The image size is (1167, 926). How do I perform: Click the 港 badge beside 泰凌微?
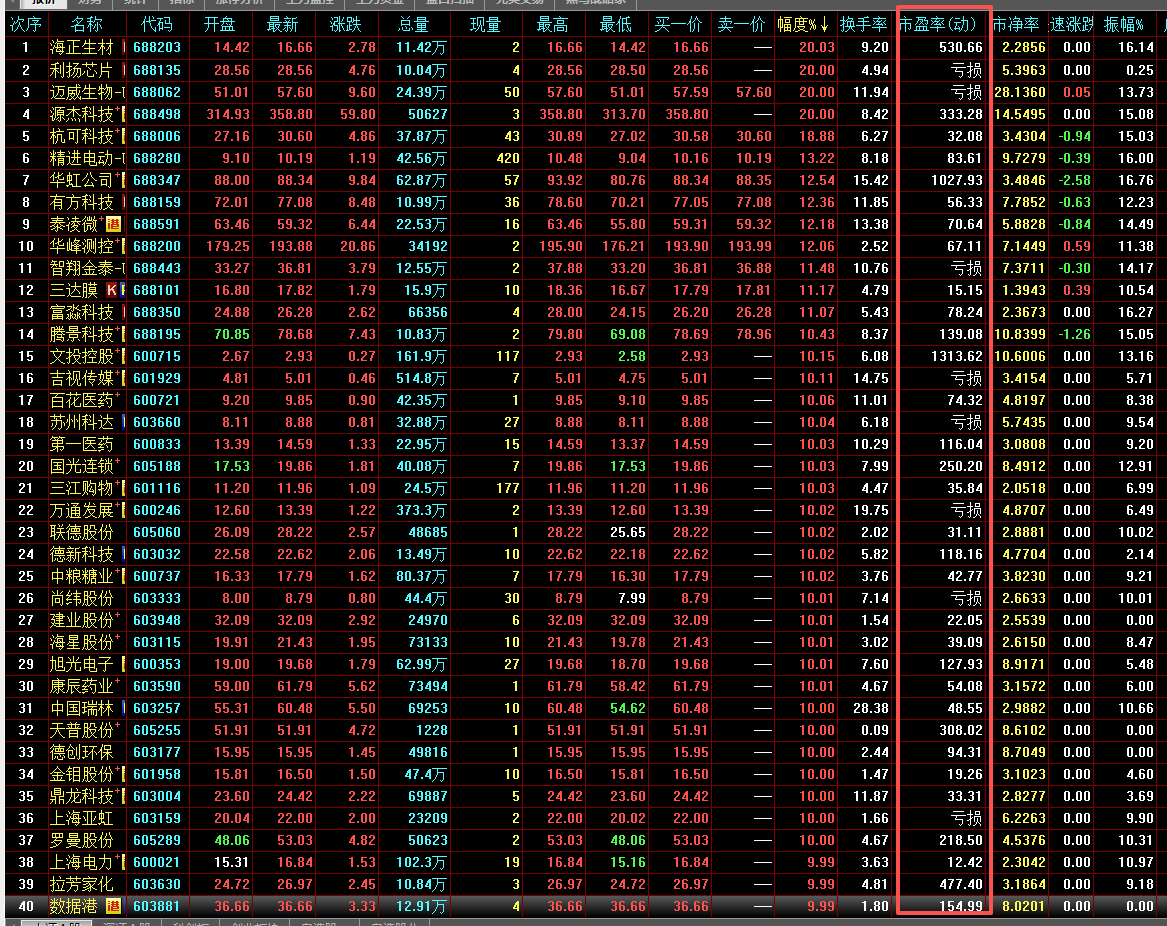113,224
